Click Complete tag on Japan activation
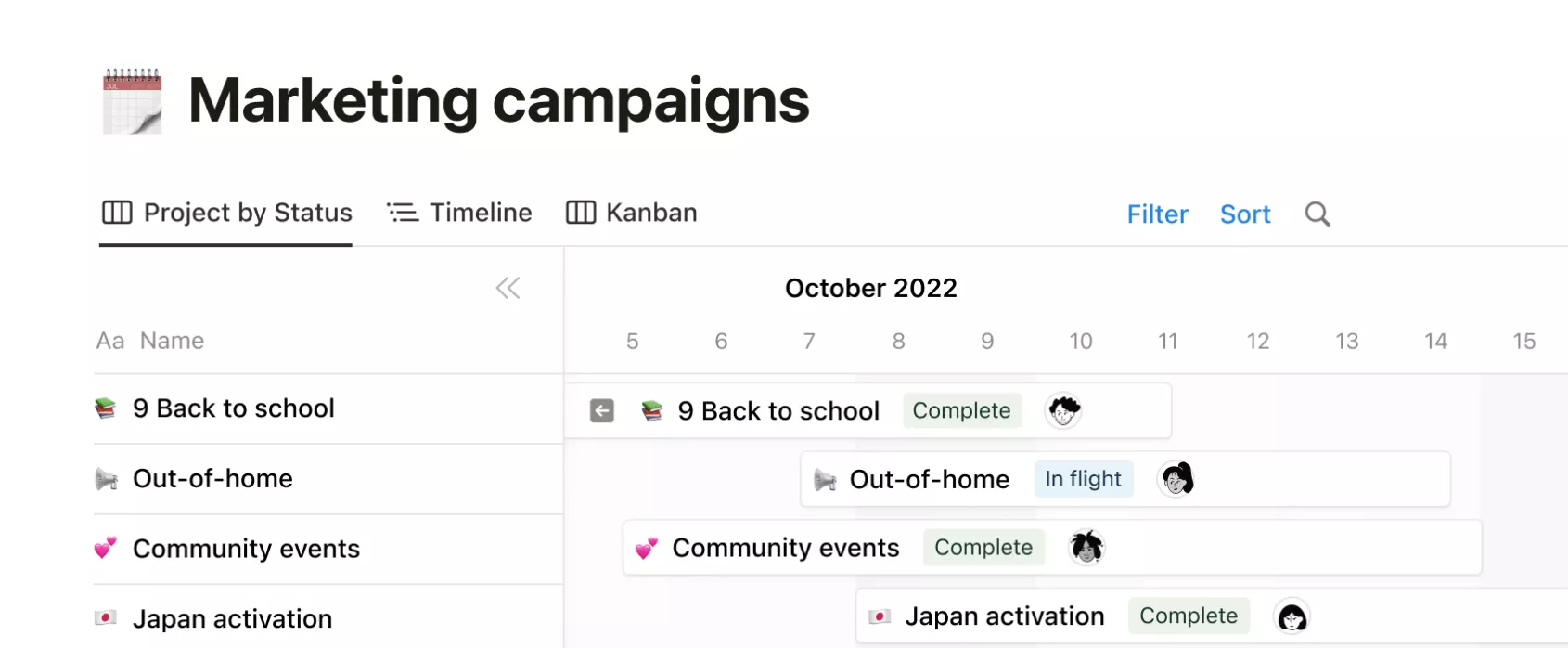The height and width of the screenshot is (648, 1568). tap(1189, 616)
